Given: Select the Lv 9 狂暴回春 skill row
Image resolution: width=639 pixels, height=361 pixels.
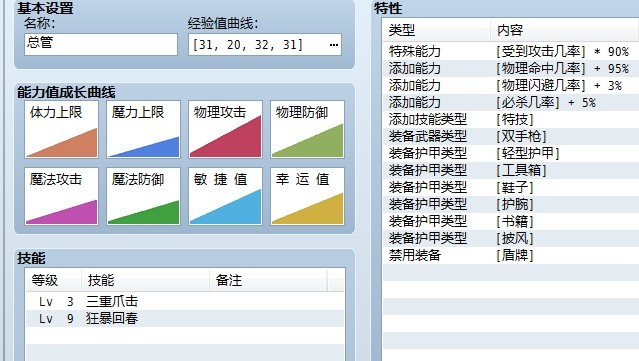Looking at the screenshot, I should (185, 318).
